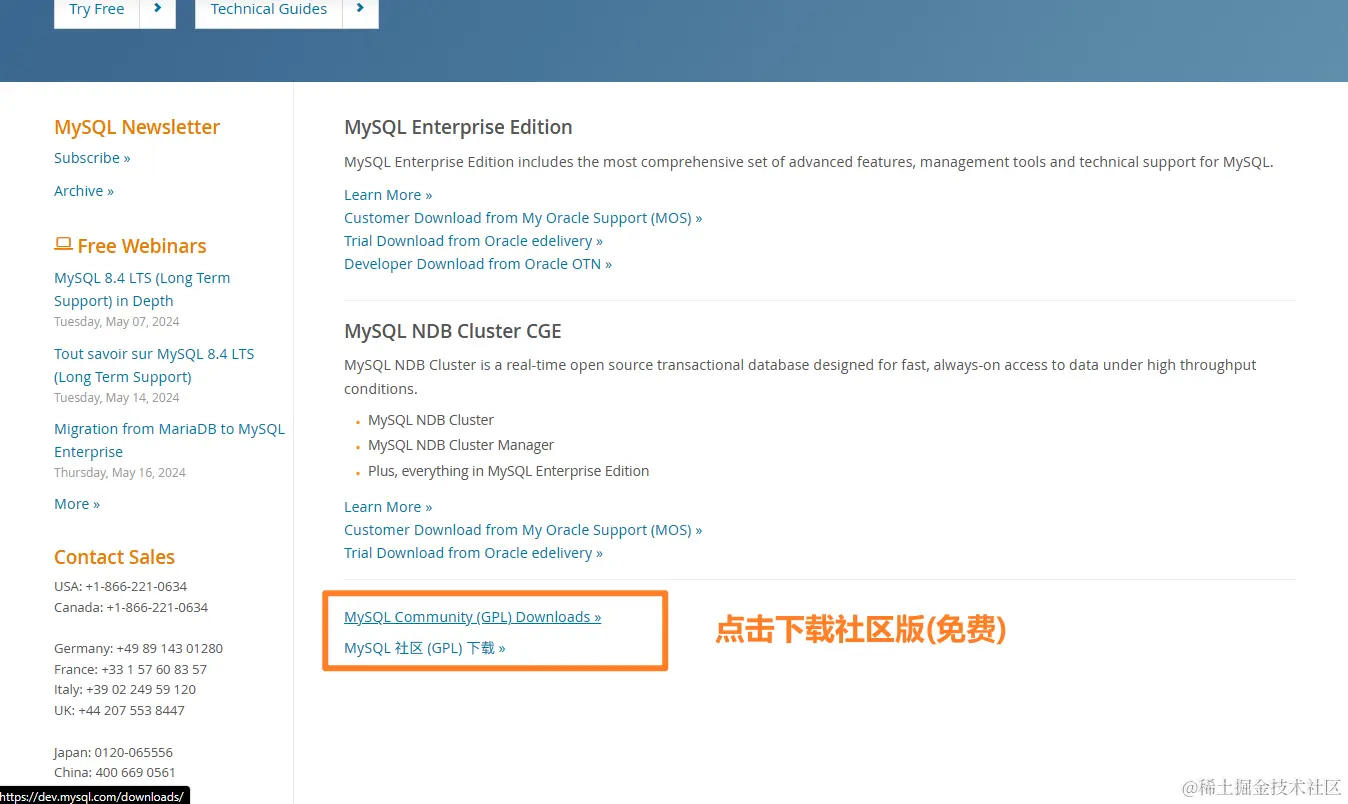
Task: Select the Thursday, May 16, 2024 date
Action: (x=120, y=473)
